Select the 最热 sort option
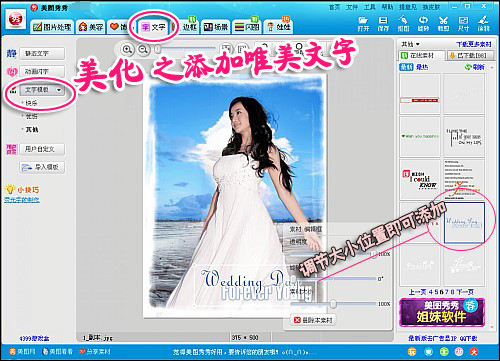This screenshot has height=361, width=500. click(x=422, y=67)
